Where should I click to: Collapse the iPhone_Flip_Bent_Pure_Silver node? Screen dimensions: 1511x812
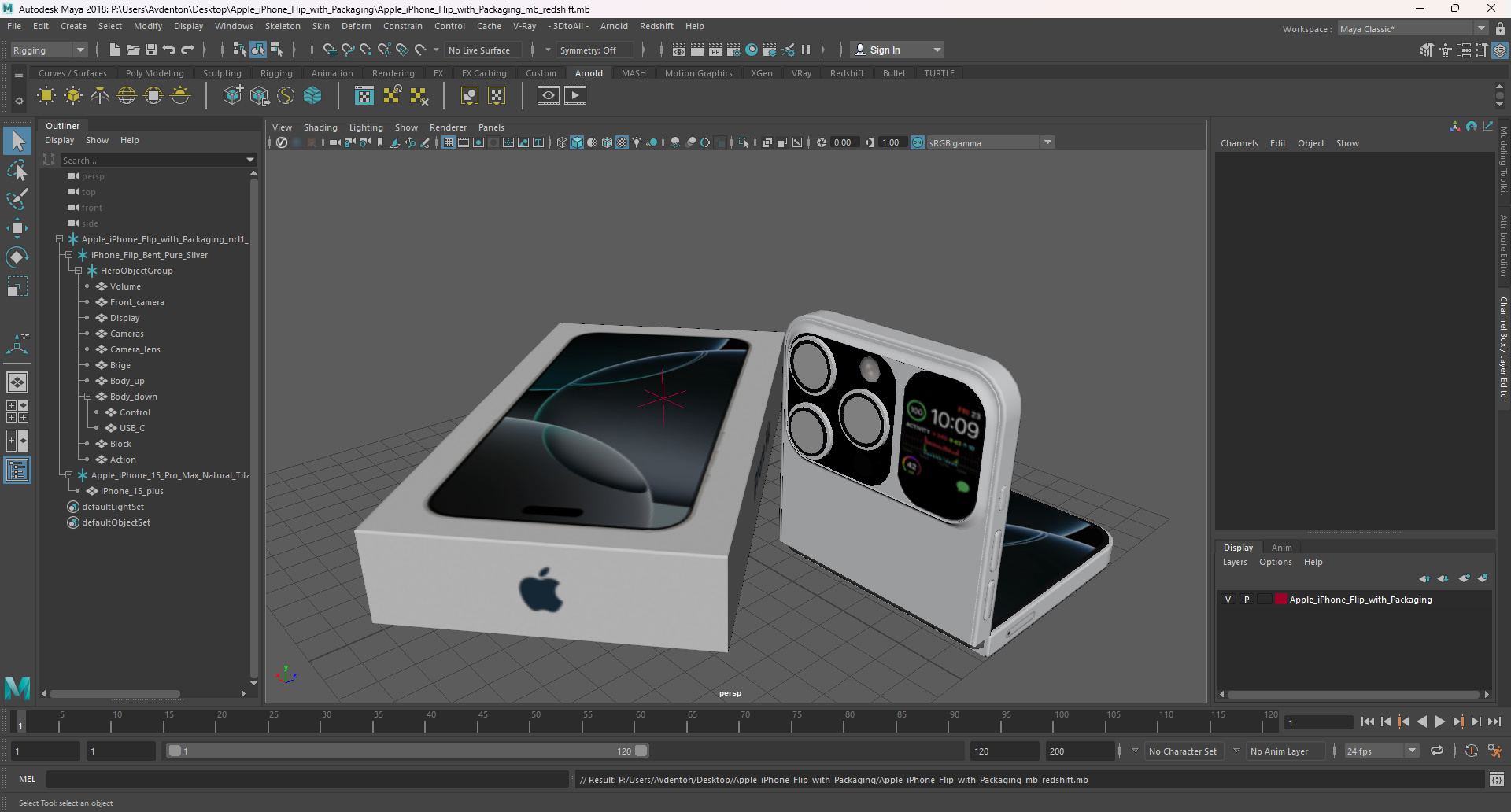coord(68,255)
